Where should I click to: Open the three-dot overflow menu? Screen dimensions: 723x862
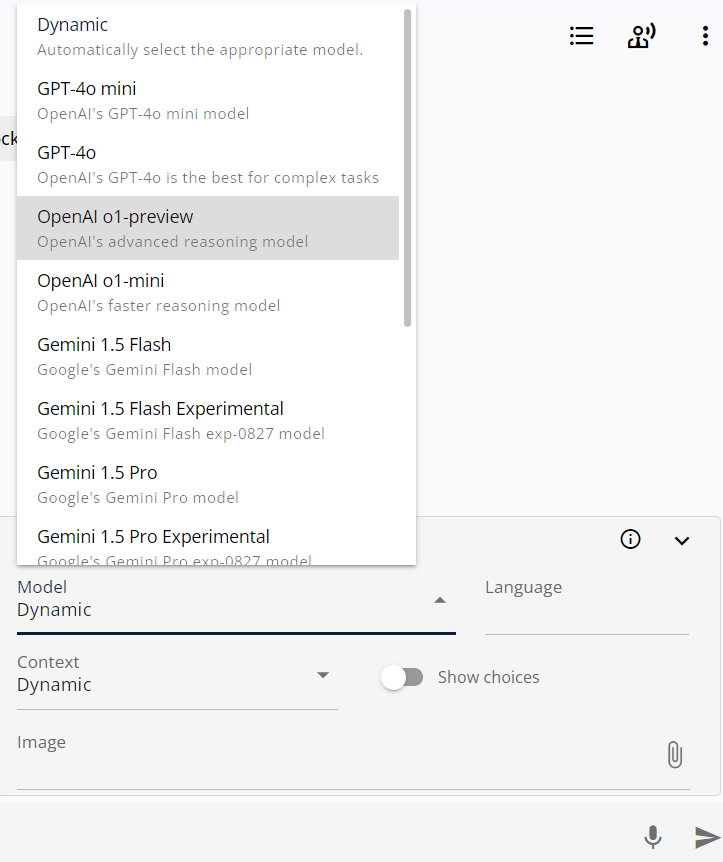(706, 35)
